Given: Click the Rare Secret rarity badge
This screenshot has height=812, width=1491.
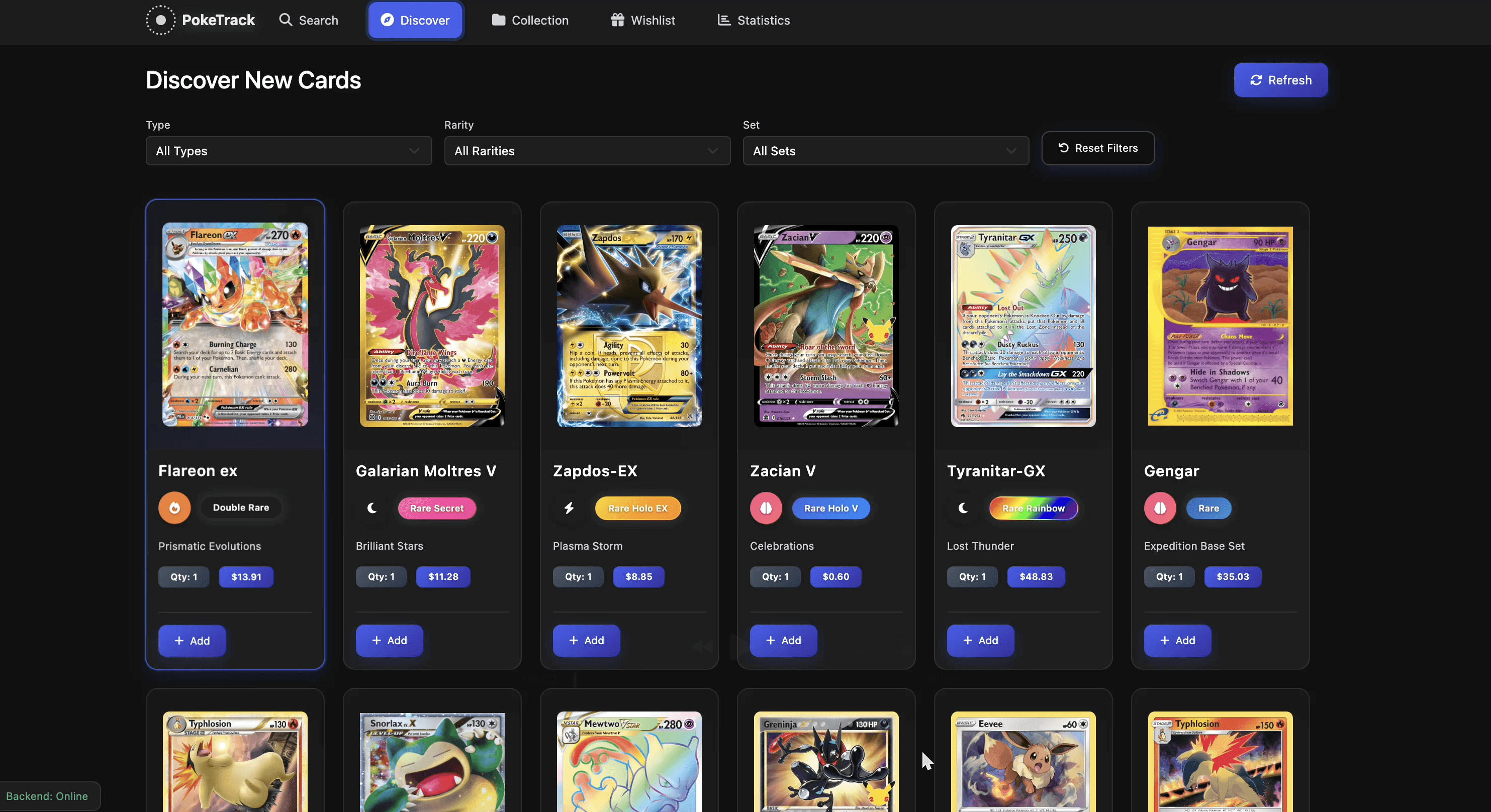Looking at the screenshot, I should (437, 509).
